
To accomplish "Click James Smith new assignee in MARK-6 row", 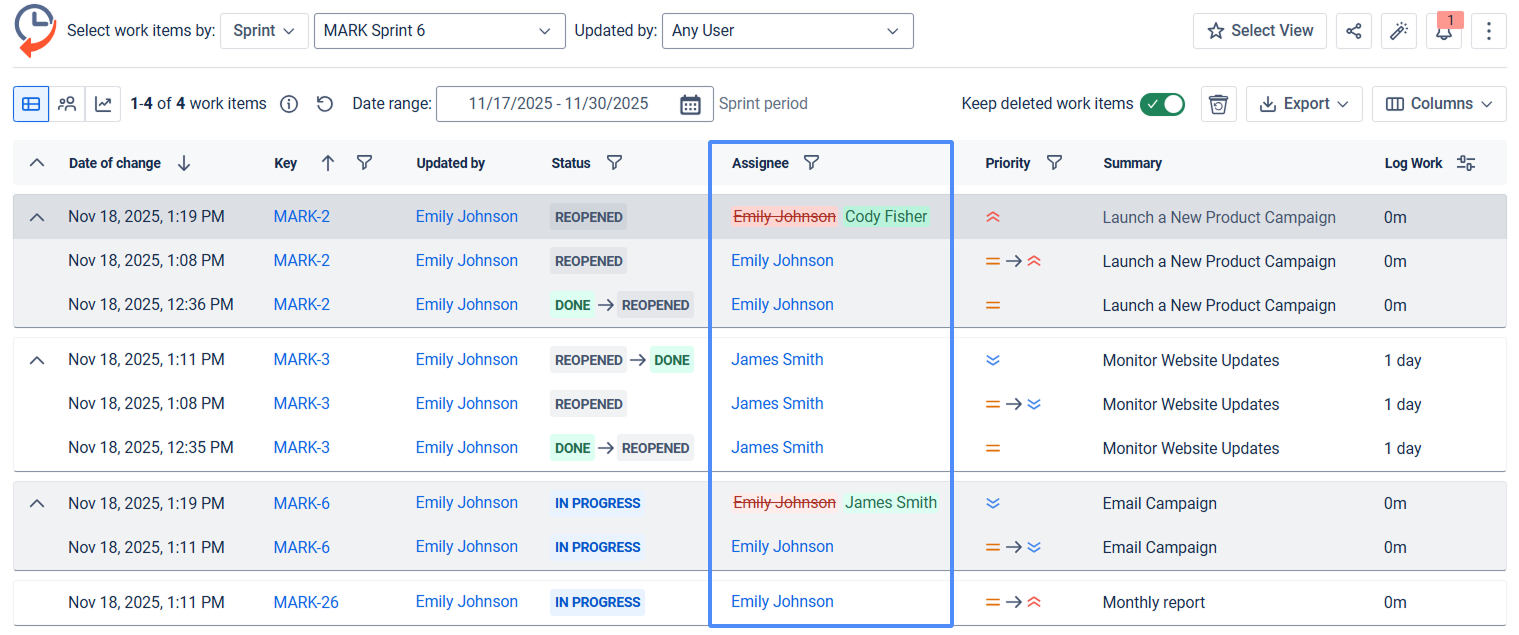I will (891, 503).
